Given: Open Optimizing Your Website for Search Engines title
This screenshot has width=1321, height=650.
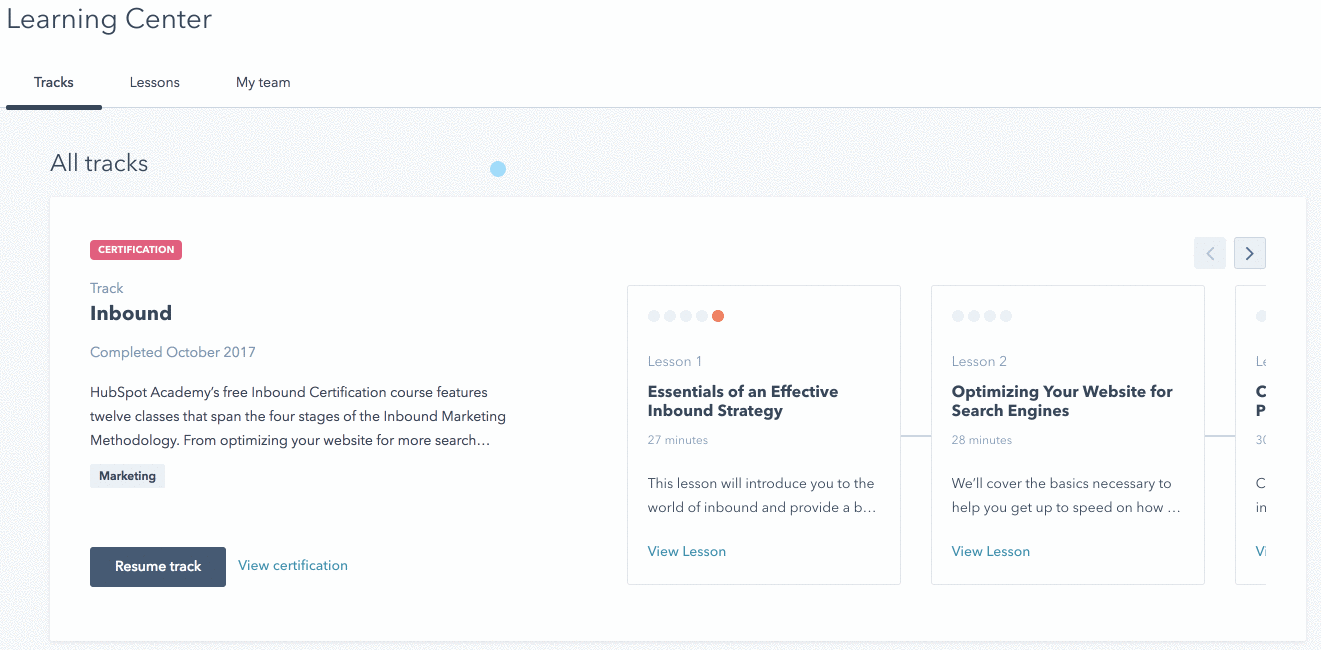Looking at the screenshot, I should [1062, 401].
